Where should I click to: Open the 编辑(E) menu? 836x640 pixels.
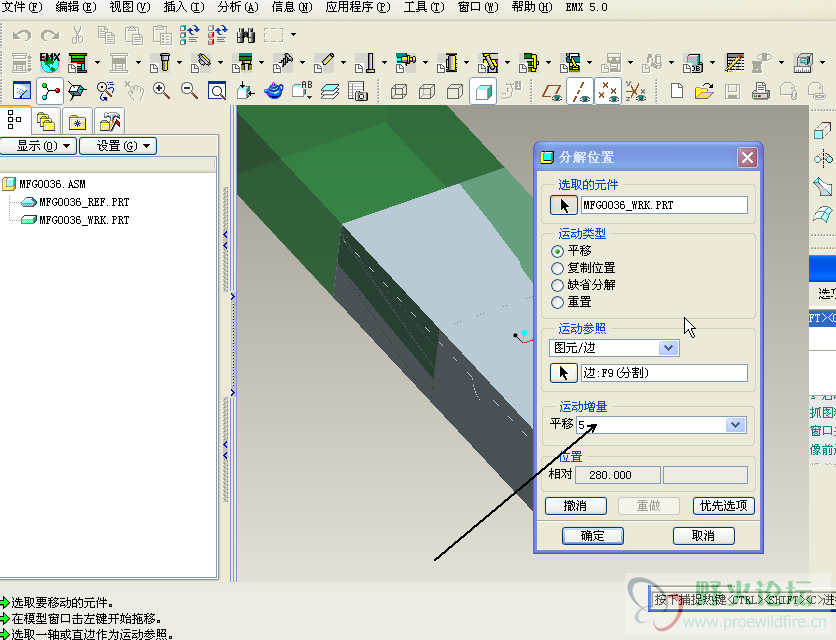click(76, 7)
